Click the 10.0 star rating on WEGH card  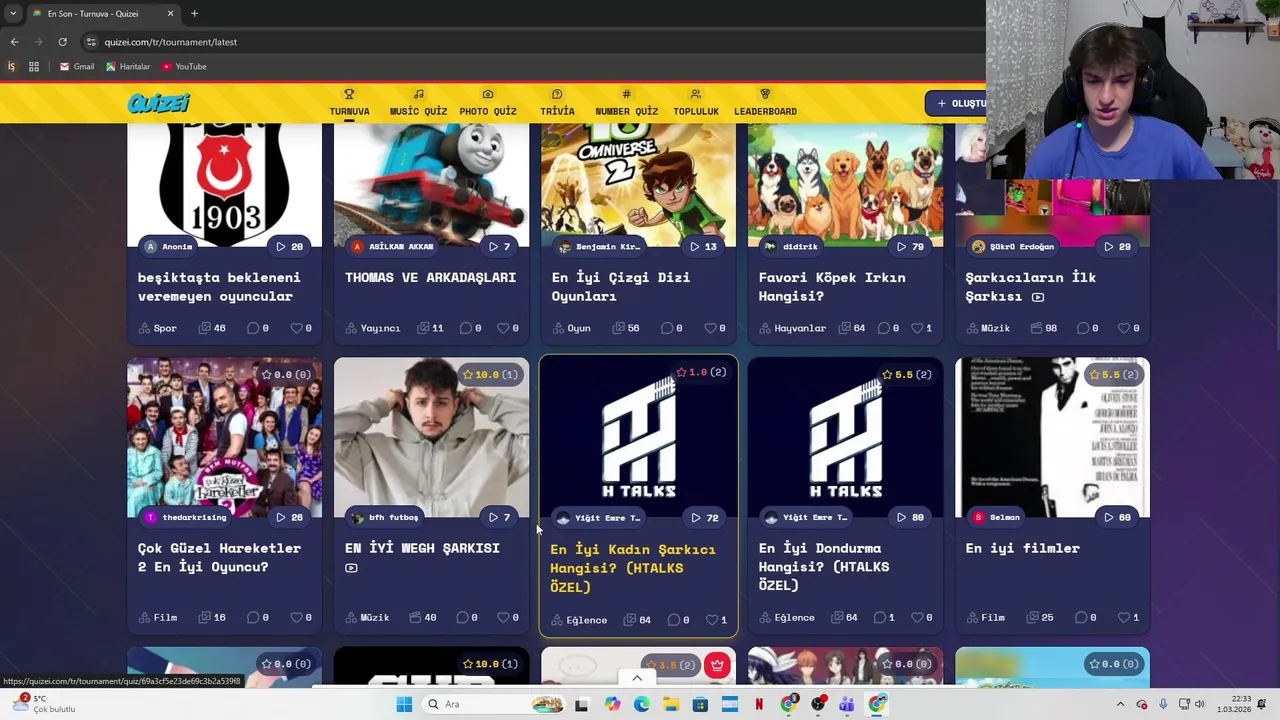click(x=490, y=375)
